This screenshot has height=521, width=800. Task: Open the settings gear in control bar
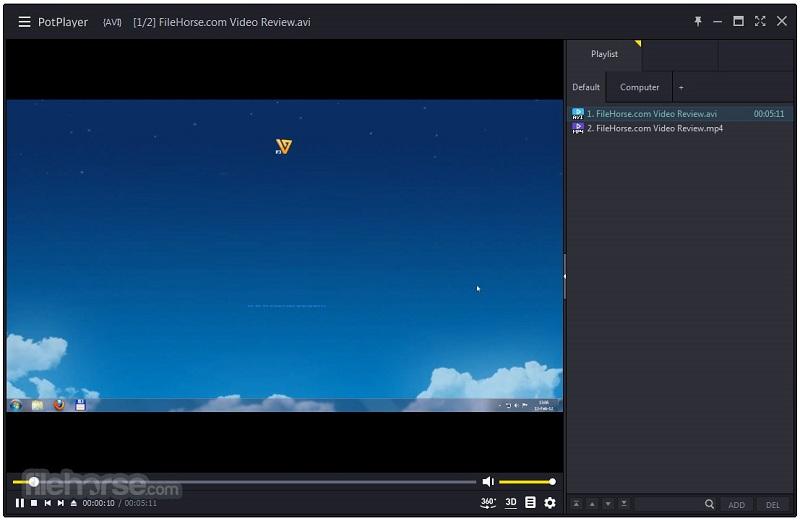tap(549, 503)
